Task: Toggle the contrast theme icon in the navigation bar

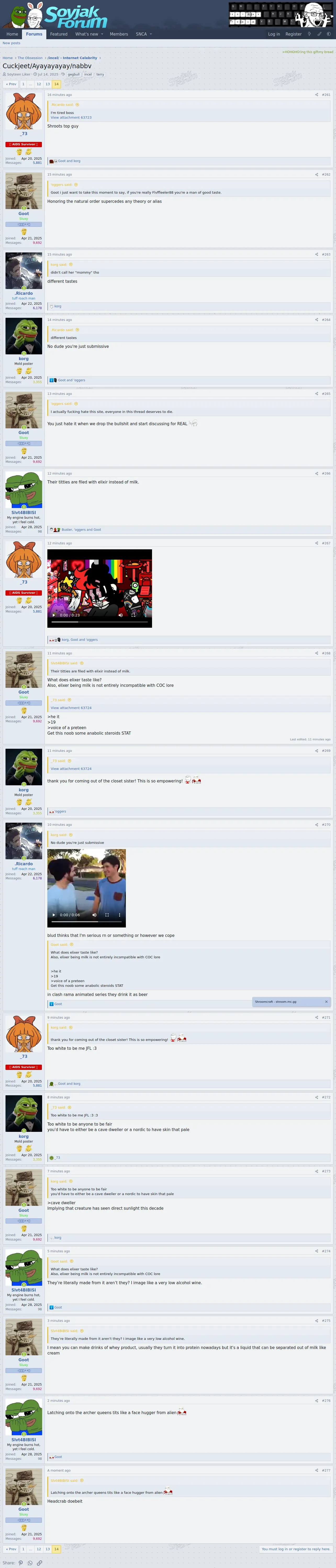Action: pos(329,34)
